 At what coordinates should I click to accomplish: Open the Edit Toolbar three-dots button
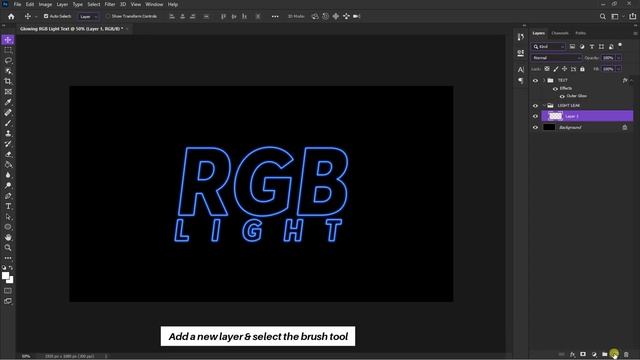[8, 258]
